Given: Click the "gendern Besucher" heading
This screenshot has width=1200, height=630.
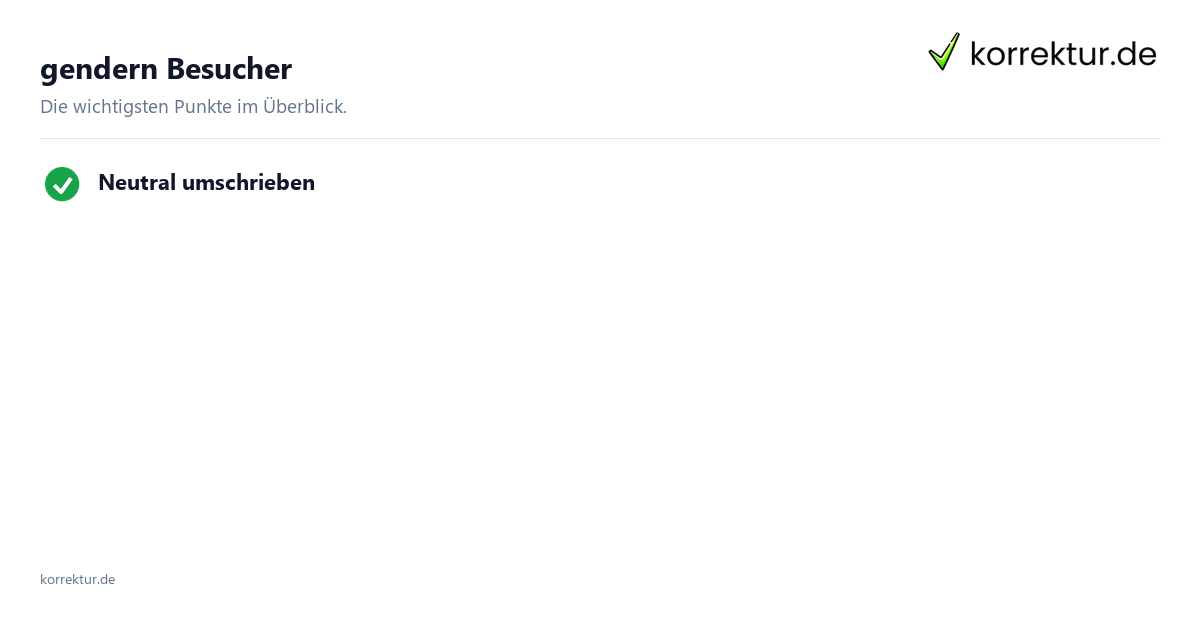Looking at the screenshot, I should click(x=166, y=69).
